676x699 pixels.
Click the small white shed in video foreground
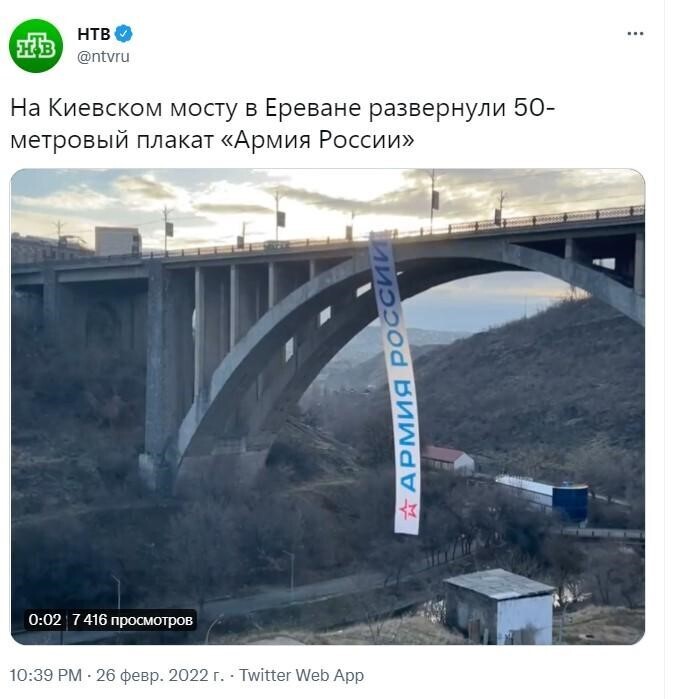(x=500, y=606)
